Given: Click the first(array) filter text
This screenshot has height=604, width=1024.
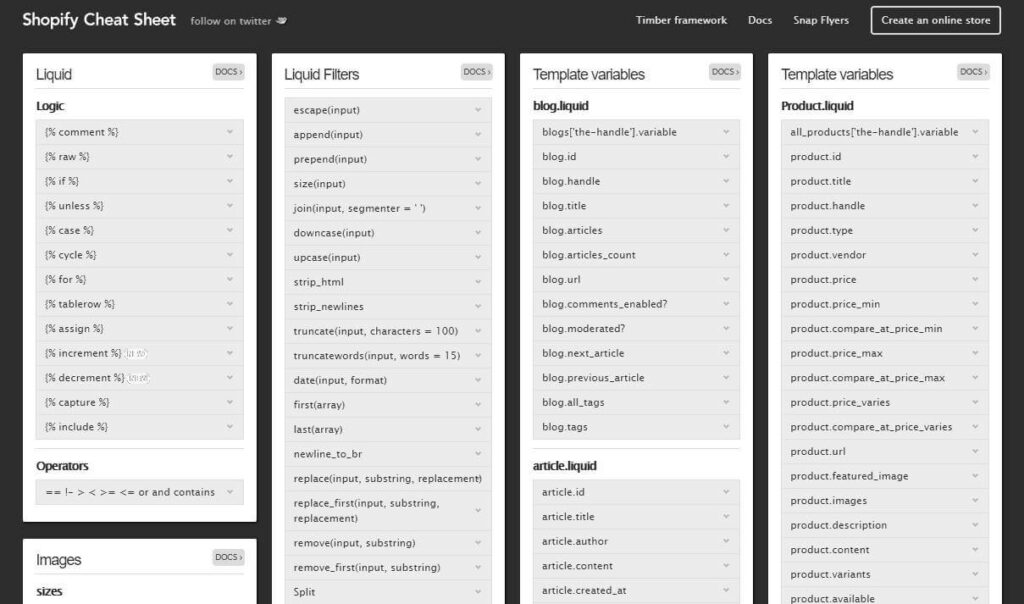Looking at the screenshot, I should coord(319,405).
